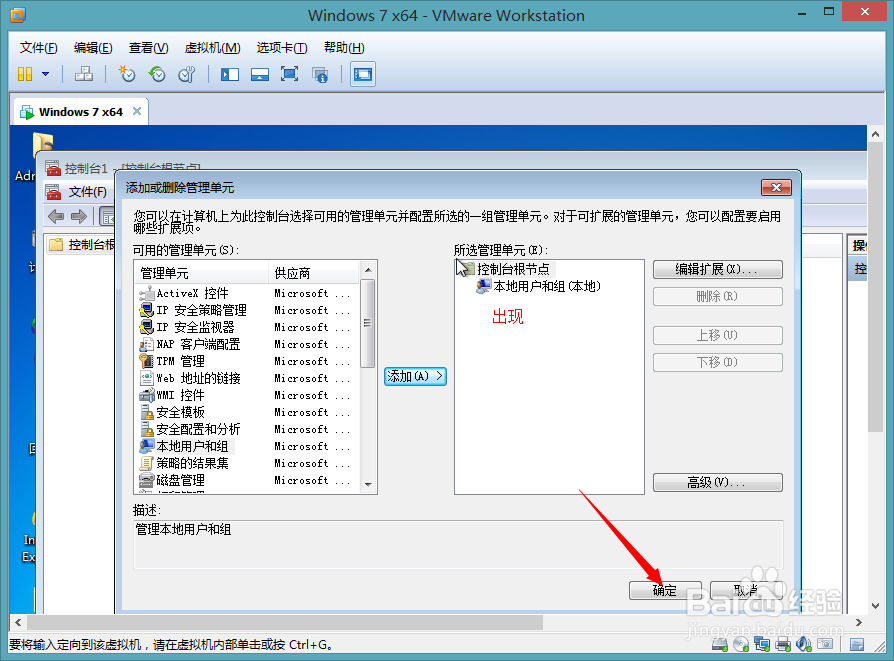The height and width of the screenshot is (661, 894).
Task: Select IP 安全策略管理 snap-in
Action: tap(247, 310)
